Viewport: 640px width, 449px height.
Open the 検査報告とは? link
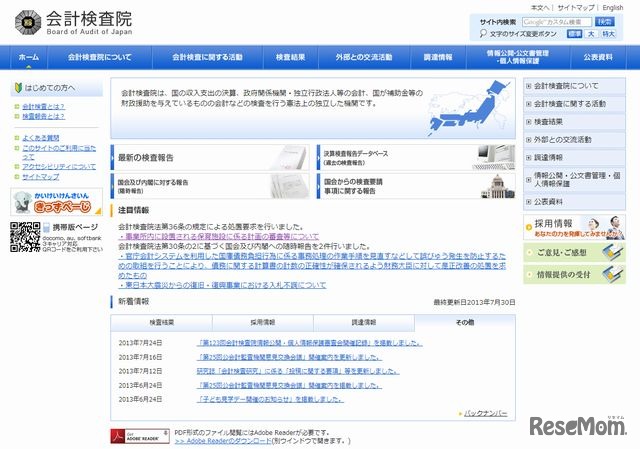(x=43, y=116)
